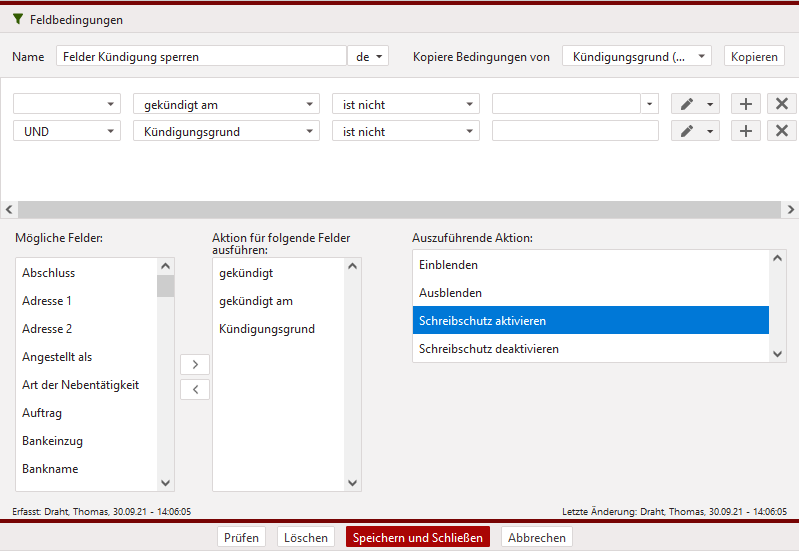Click into the Name input field
Image resolution: width=799 pixels, height=551 pixels.
point(200,57)
